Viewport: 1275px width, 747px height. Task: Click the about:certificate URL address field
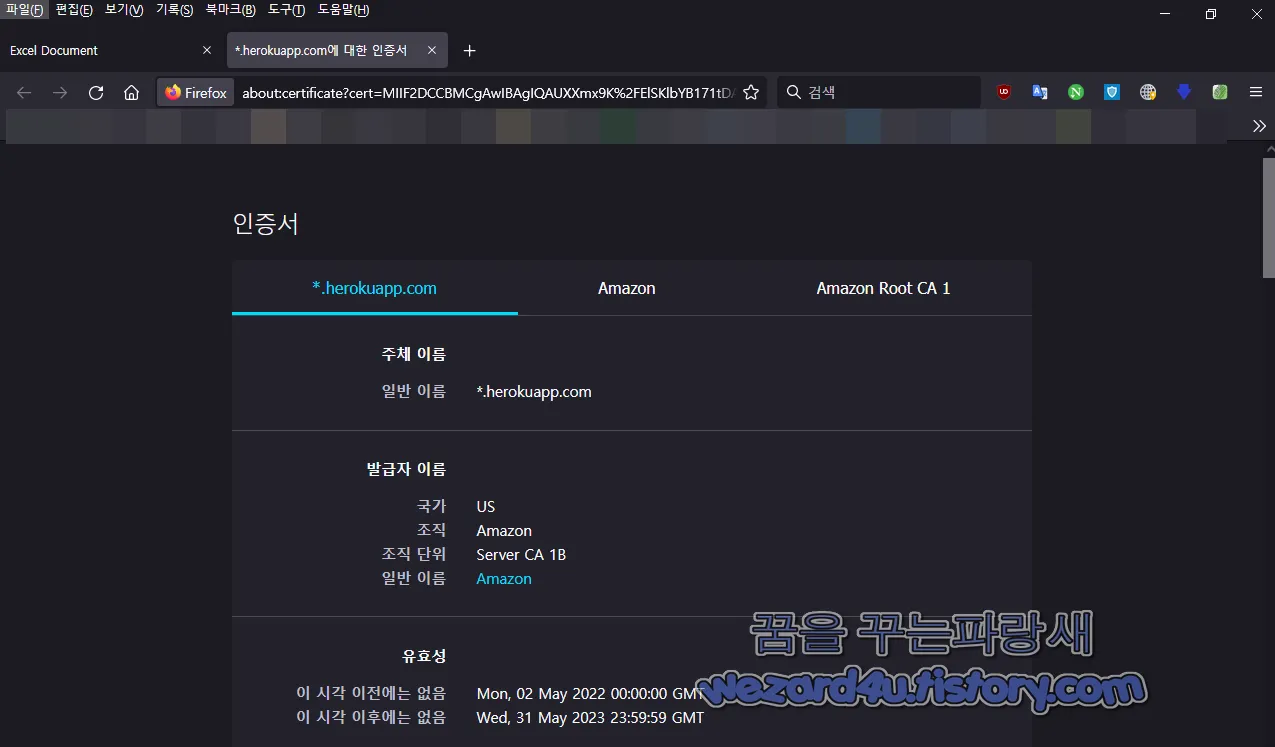pyautogui.click(x=488, y=92)
